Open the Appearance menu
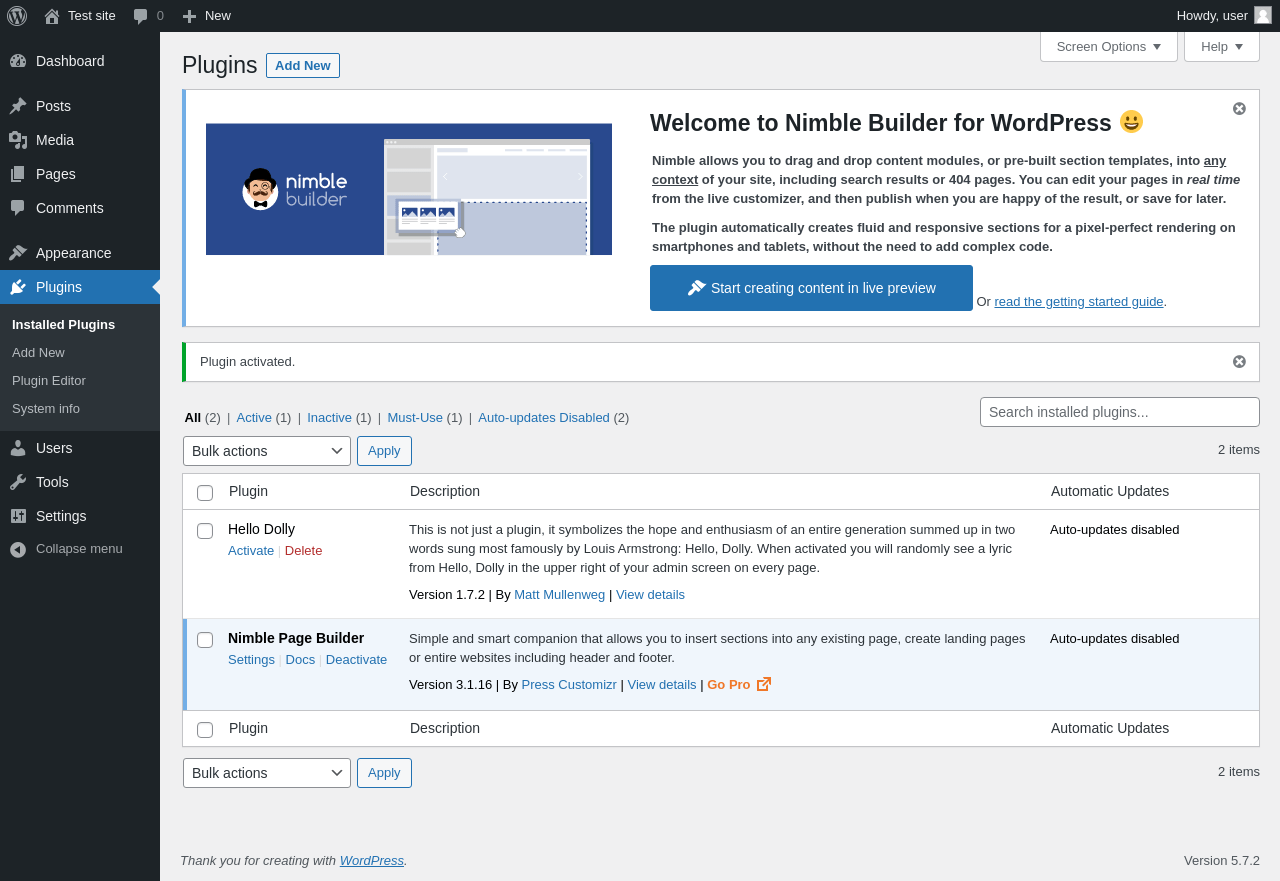This screenshot has height=881, width=1280. point(80,253)
